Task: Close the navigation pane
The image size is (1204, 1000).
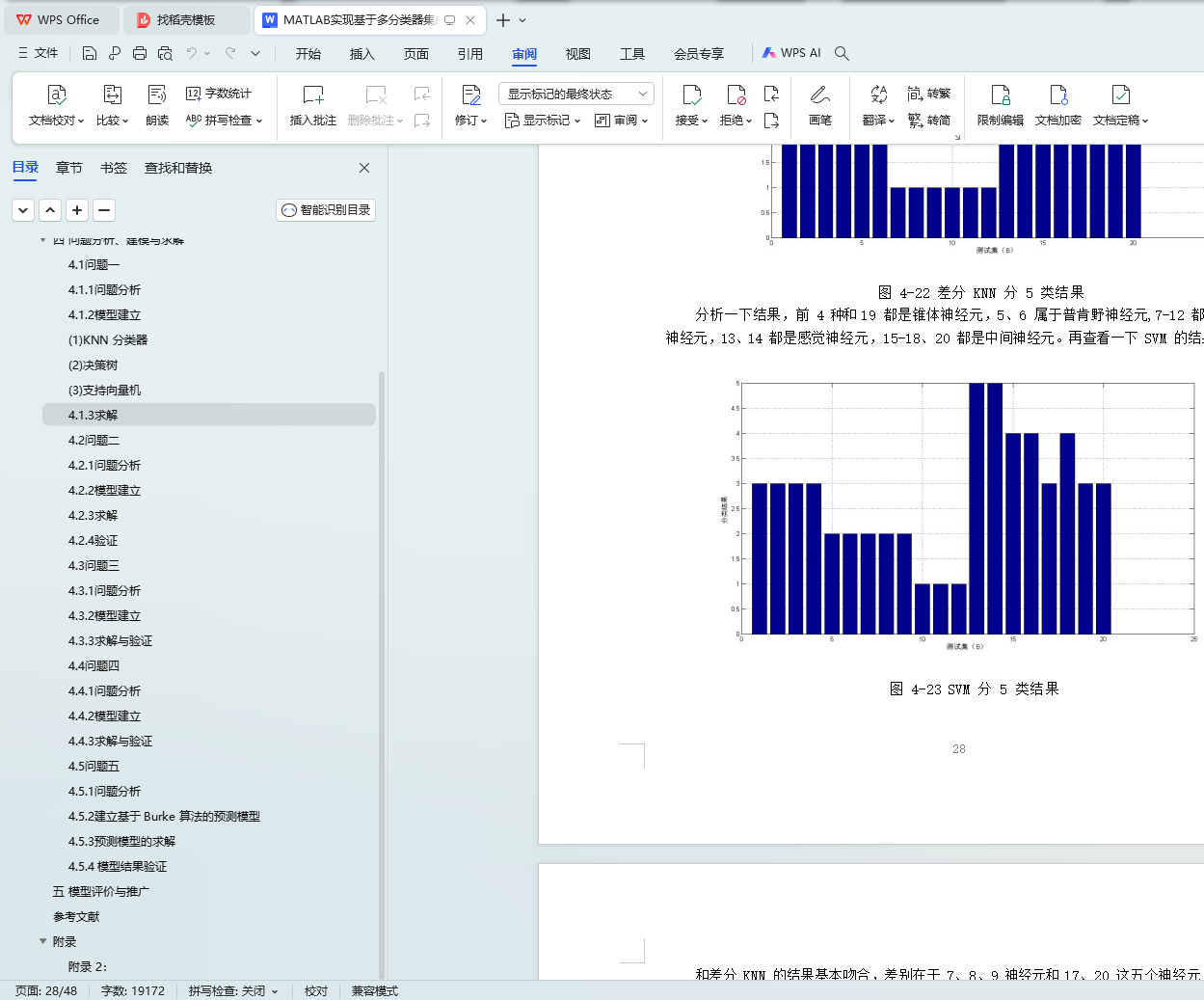Action: click(364, 168)
